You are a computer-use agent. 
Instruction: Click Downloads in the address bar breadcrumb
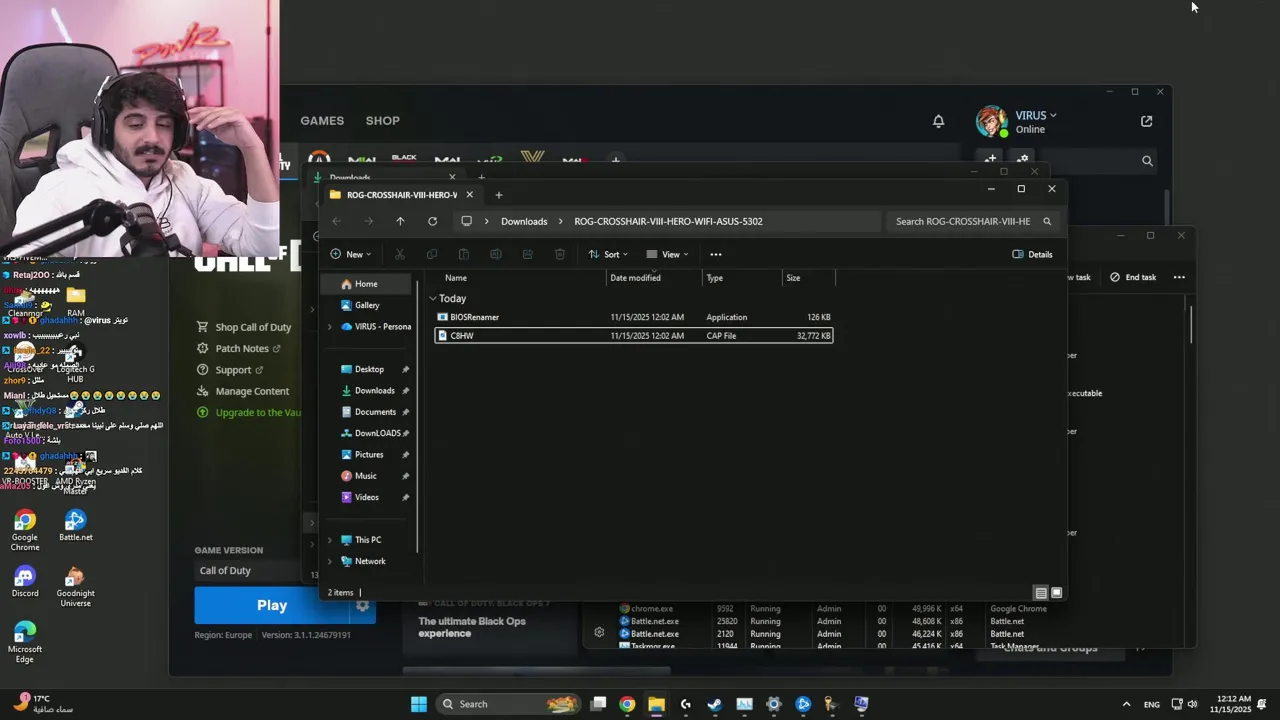pos(524,221)
